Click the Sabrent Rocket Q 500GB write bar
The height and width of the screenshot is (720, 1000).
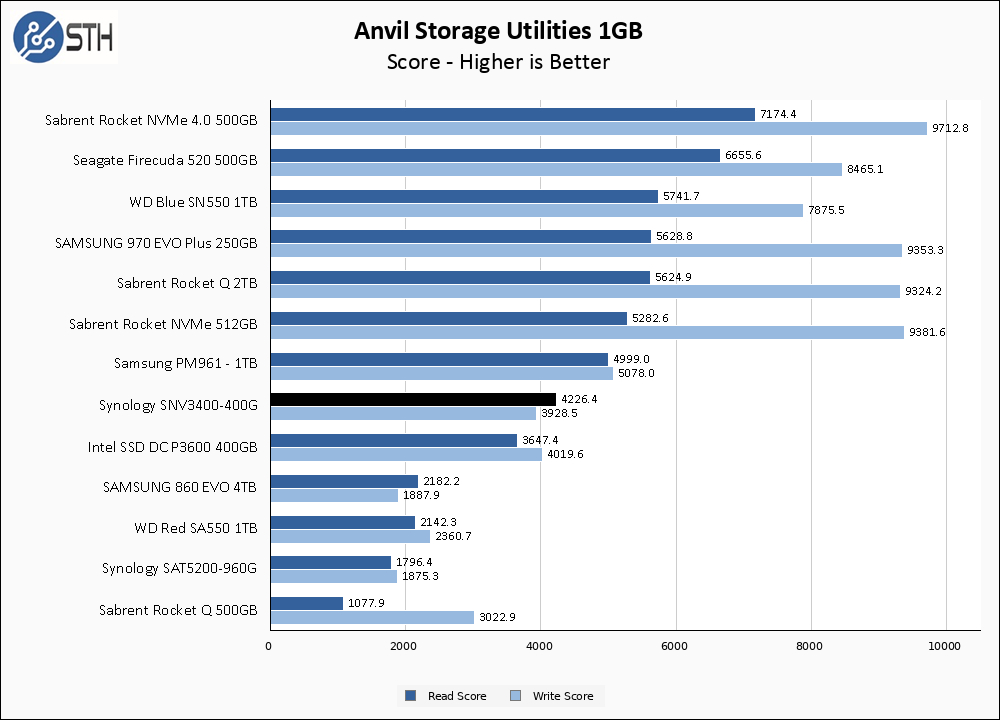(x=371, y=617)
